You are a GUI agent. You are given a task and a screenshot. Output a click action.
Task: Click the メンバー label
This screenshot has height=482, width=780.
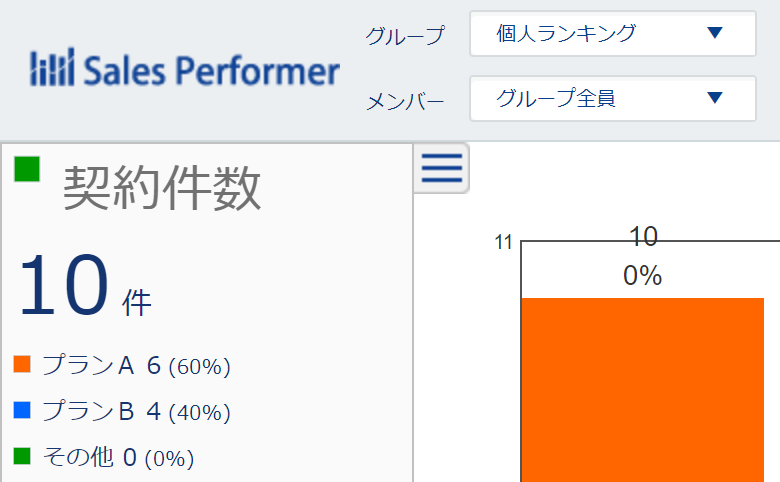click(x=404, y=100)
